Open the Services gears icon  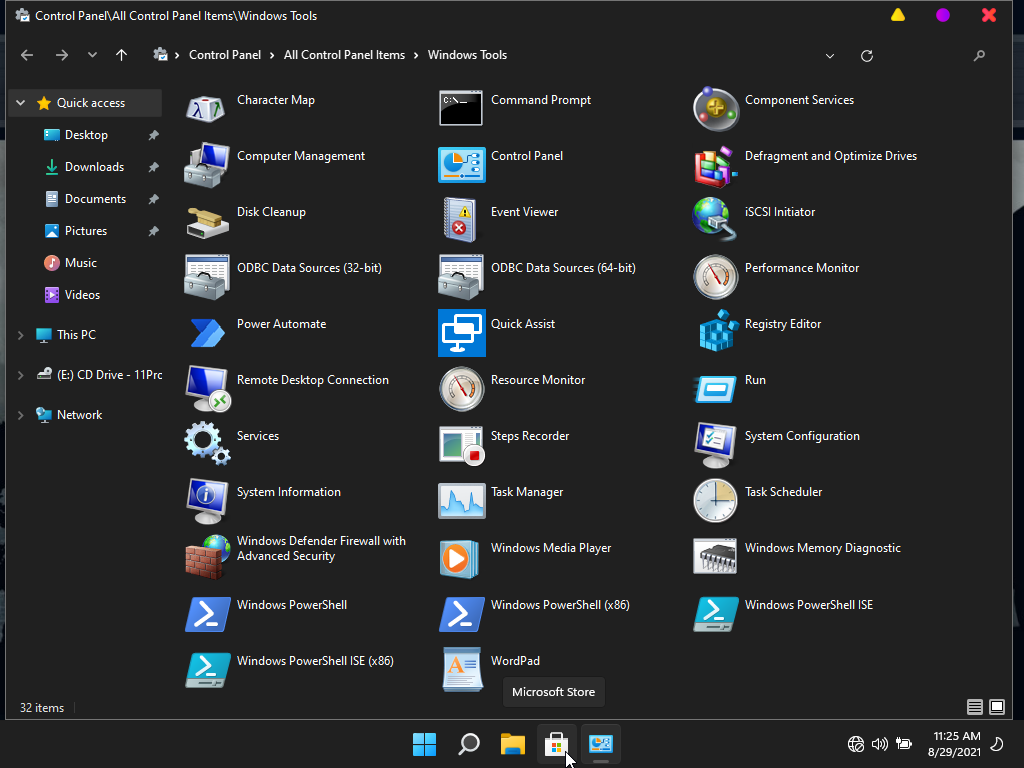coord(206,444)
